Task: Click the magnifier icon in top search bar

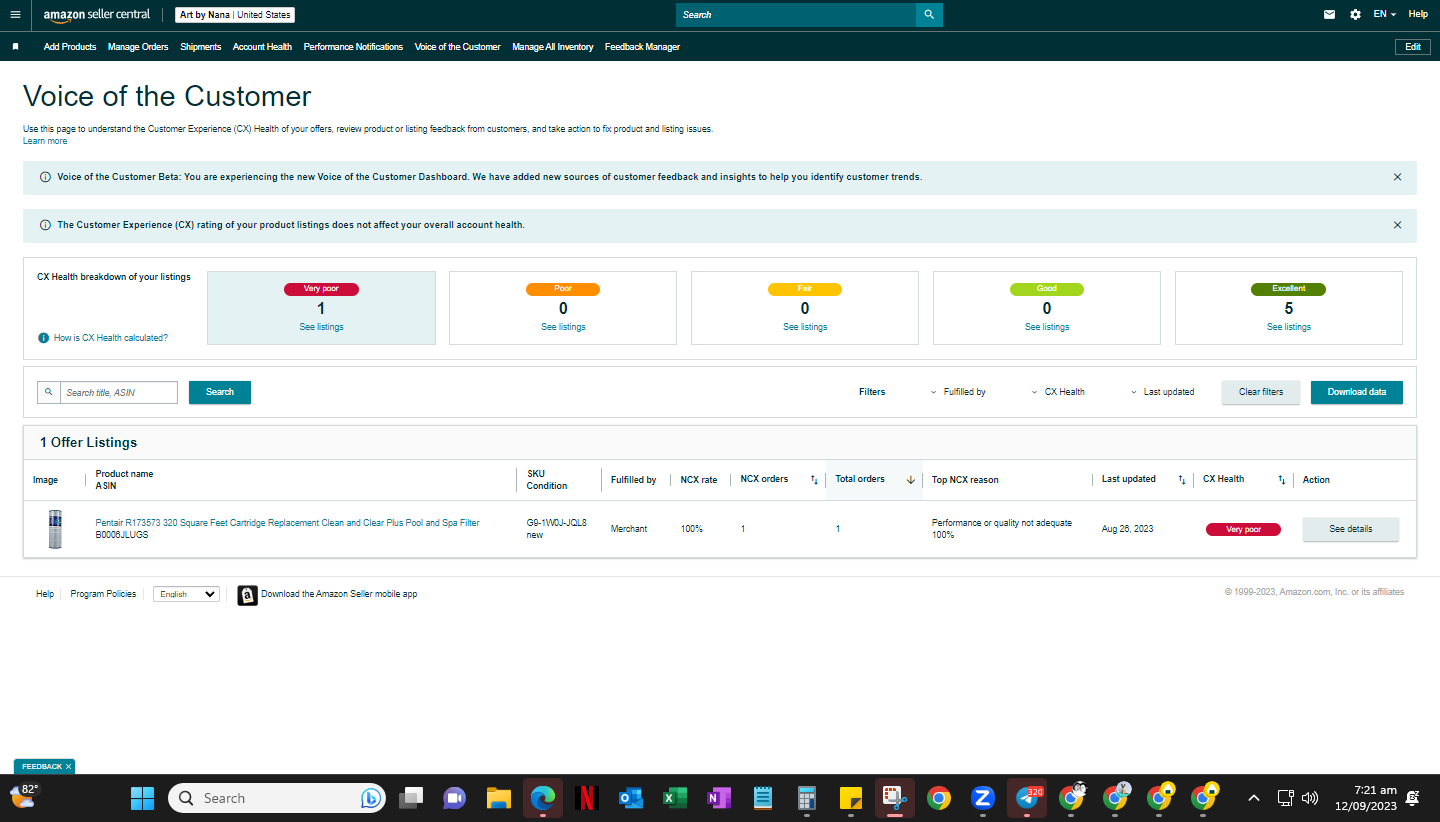Action: pyautogui.click(x=929, y=15)
